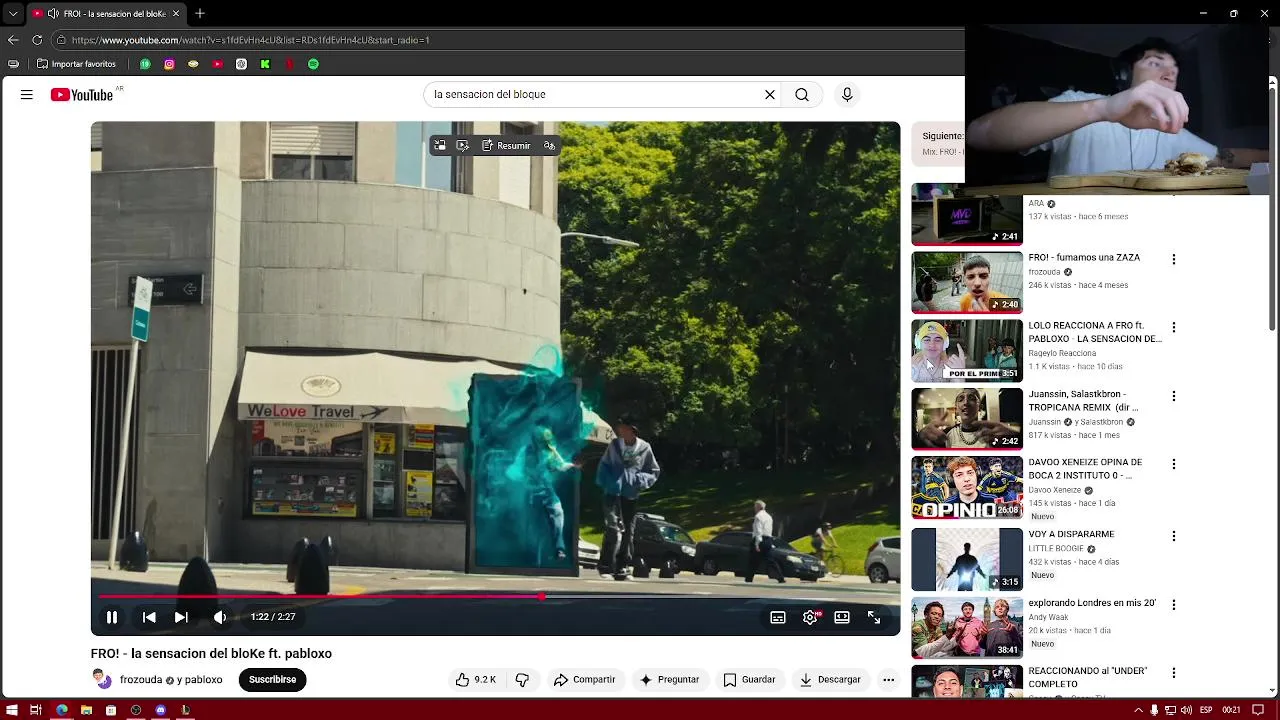This screenshot has width=1280, height=720.
Task: Open Compartir share dialog
Action: click(584, 680)
